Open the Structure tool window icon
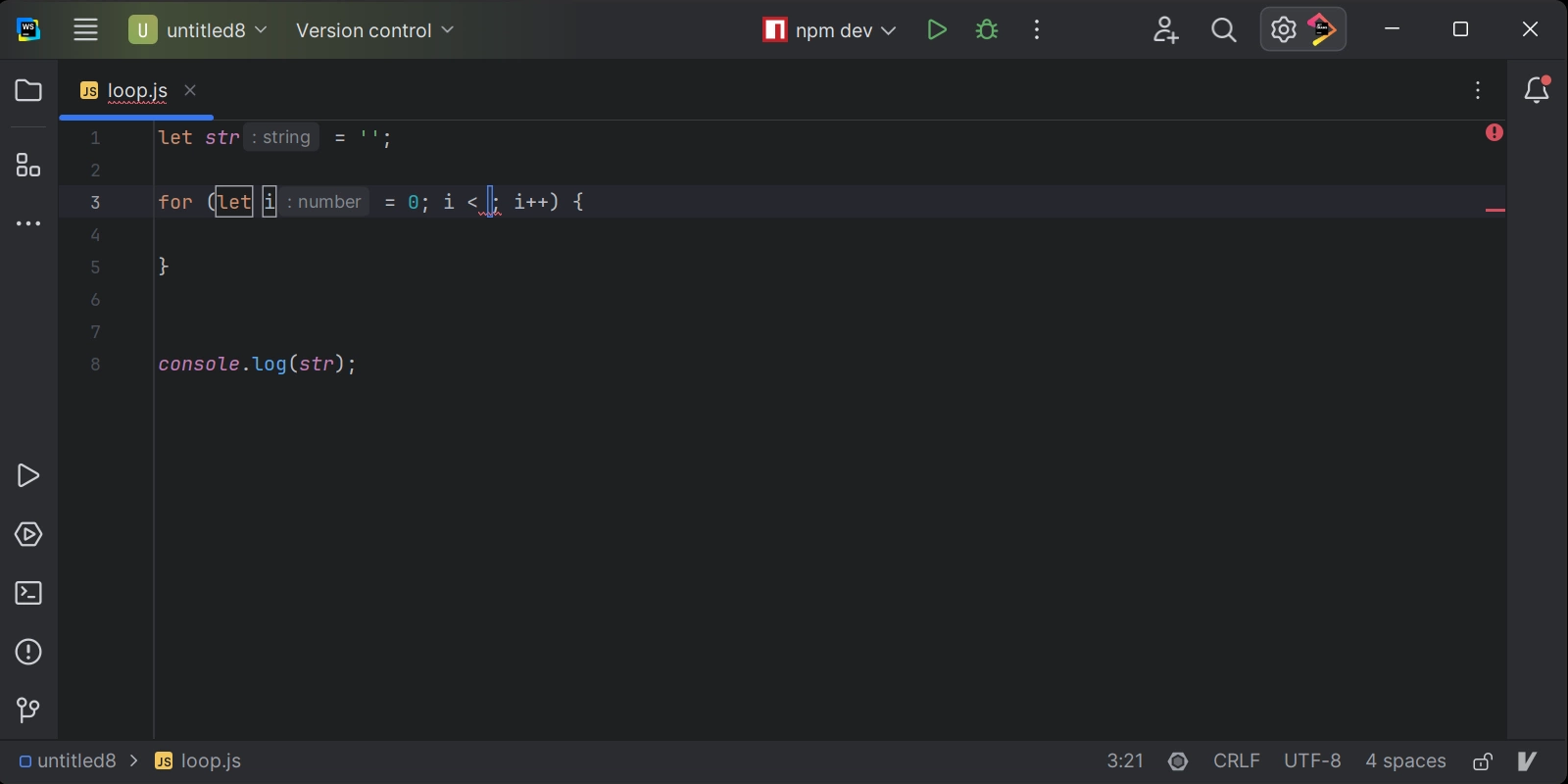The width and height of the screenshot is (1568, 784). point(28,165)
